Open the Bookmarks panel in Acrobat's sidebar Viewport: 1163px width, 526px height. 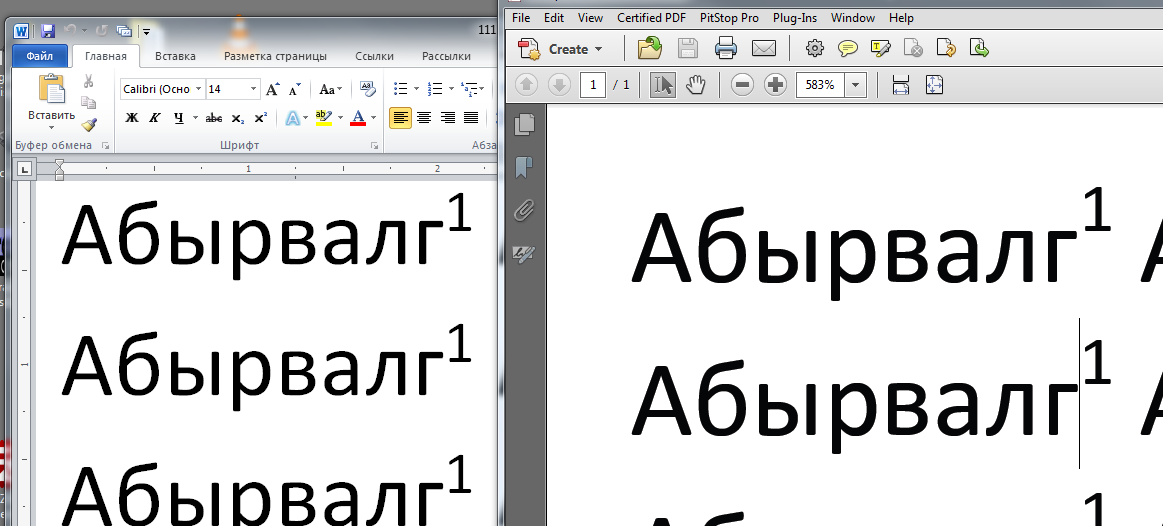(524, 168)
